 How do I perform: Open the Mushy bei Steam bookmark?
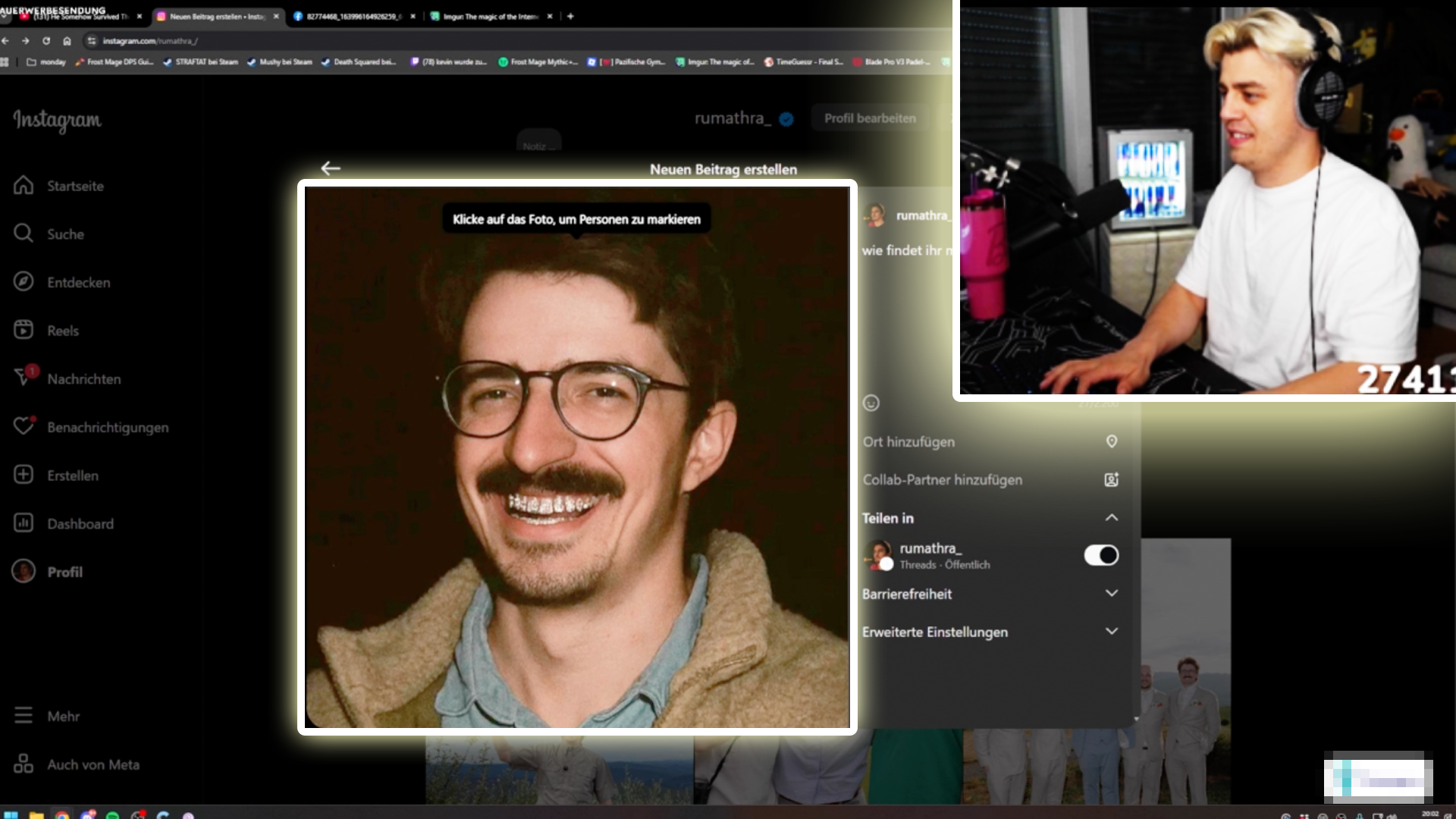[280, 62]
